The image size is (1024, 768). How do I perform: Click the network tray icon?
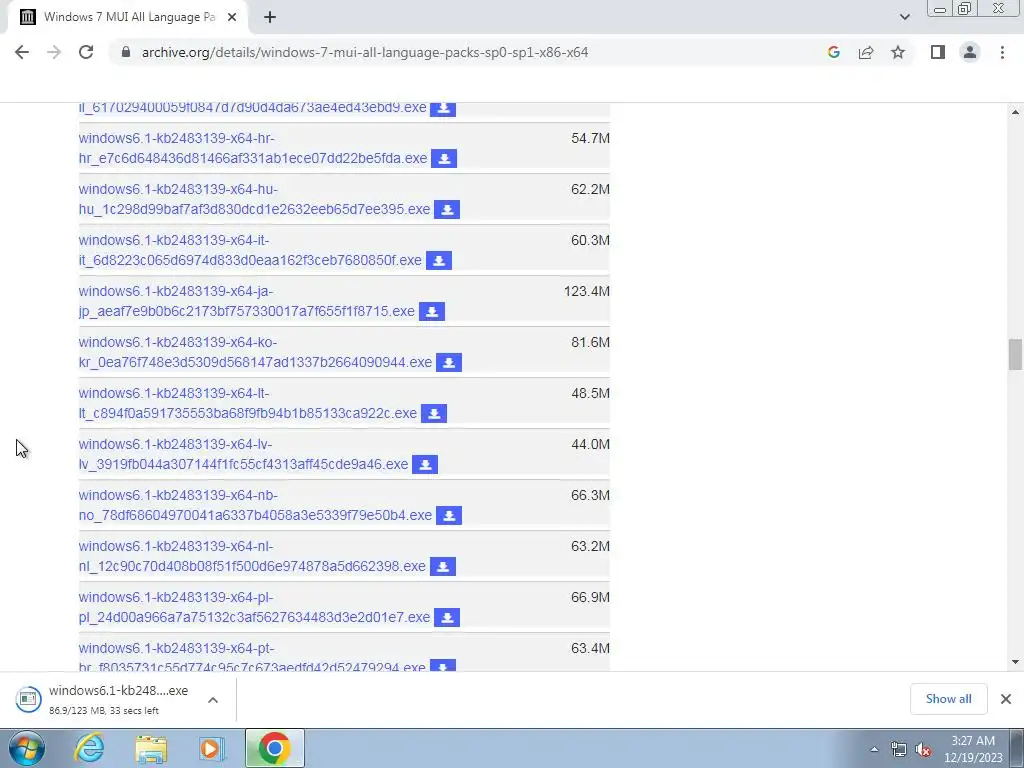(x=899, y=750)
